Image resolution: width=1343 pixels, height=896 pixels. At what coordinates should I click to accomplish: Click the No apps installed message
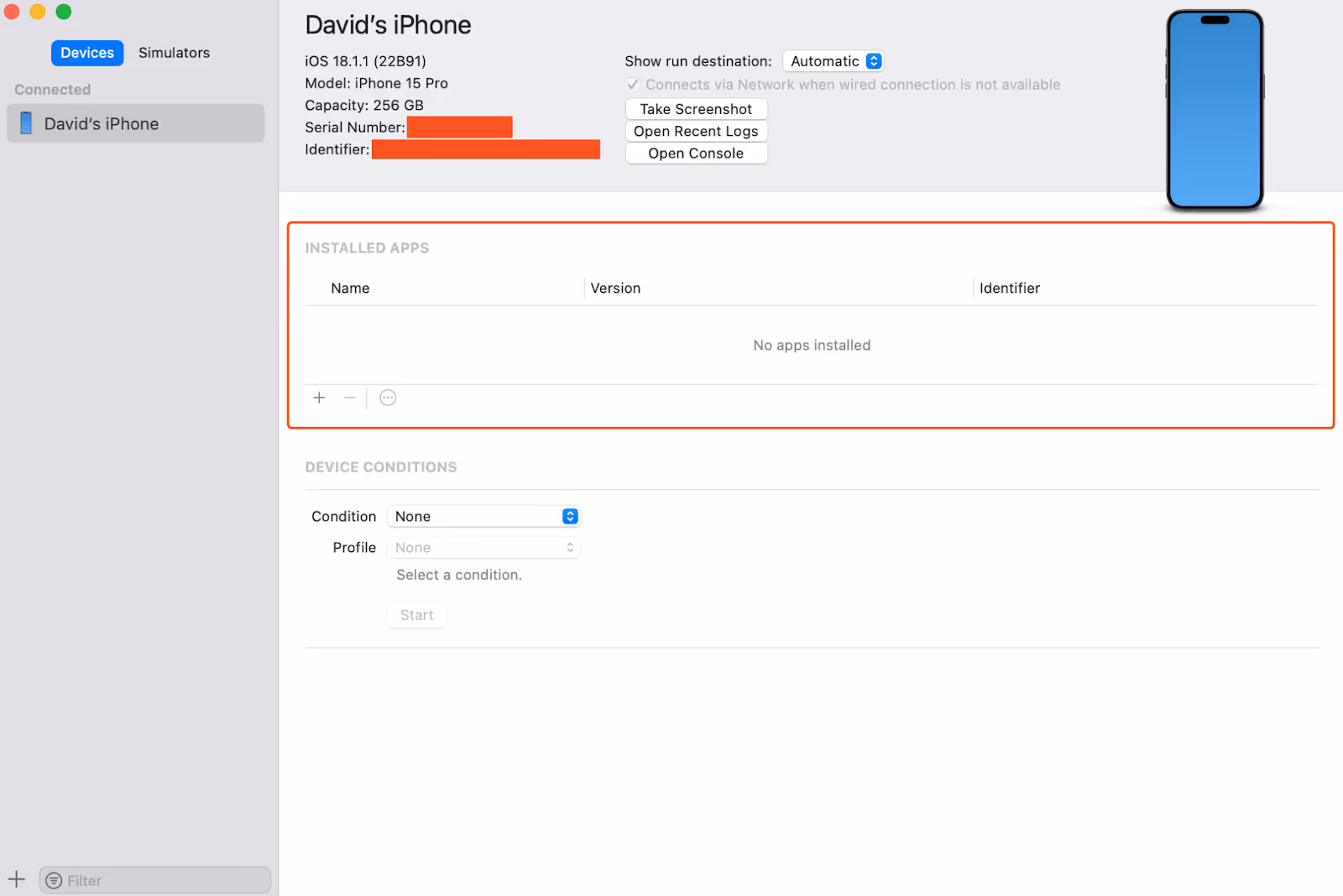pyautogui.click(x=812, y=345)
